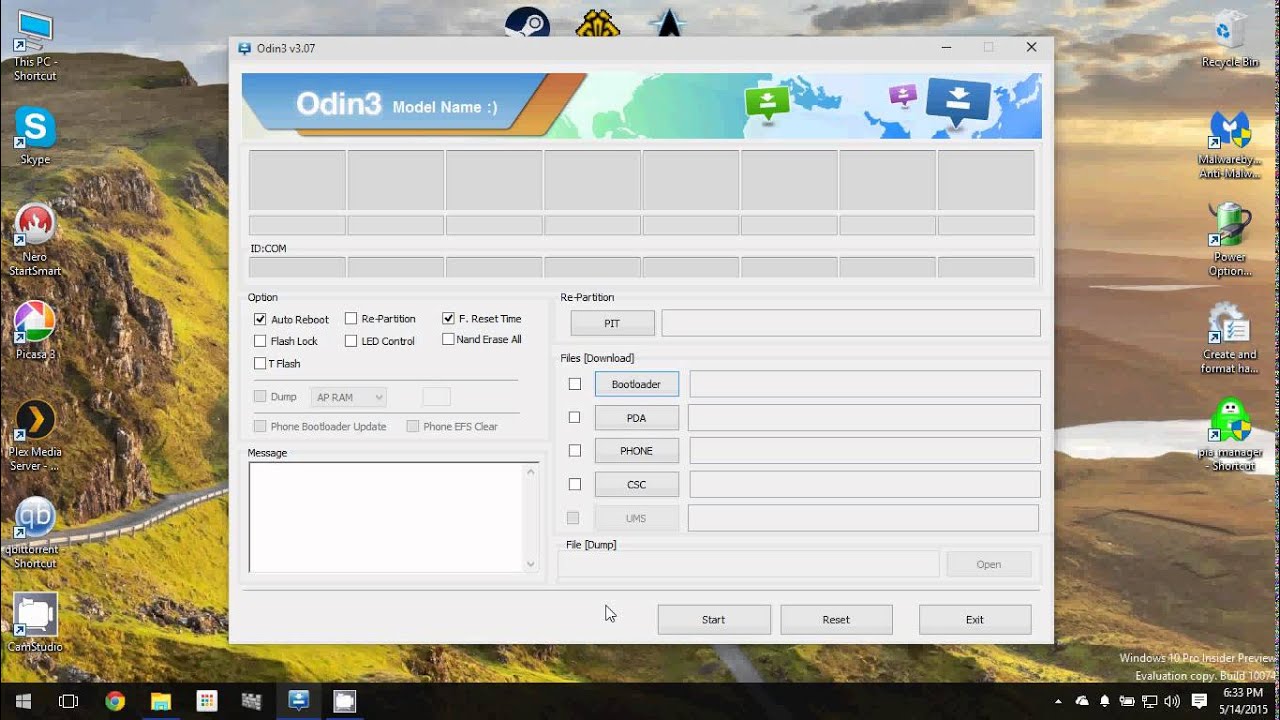
Task: Enable the Nand Erase All checkbox
Action: (448, 339)
